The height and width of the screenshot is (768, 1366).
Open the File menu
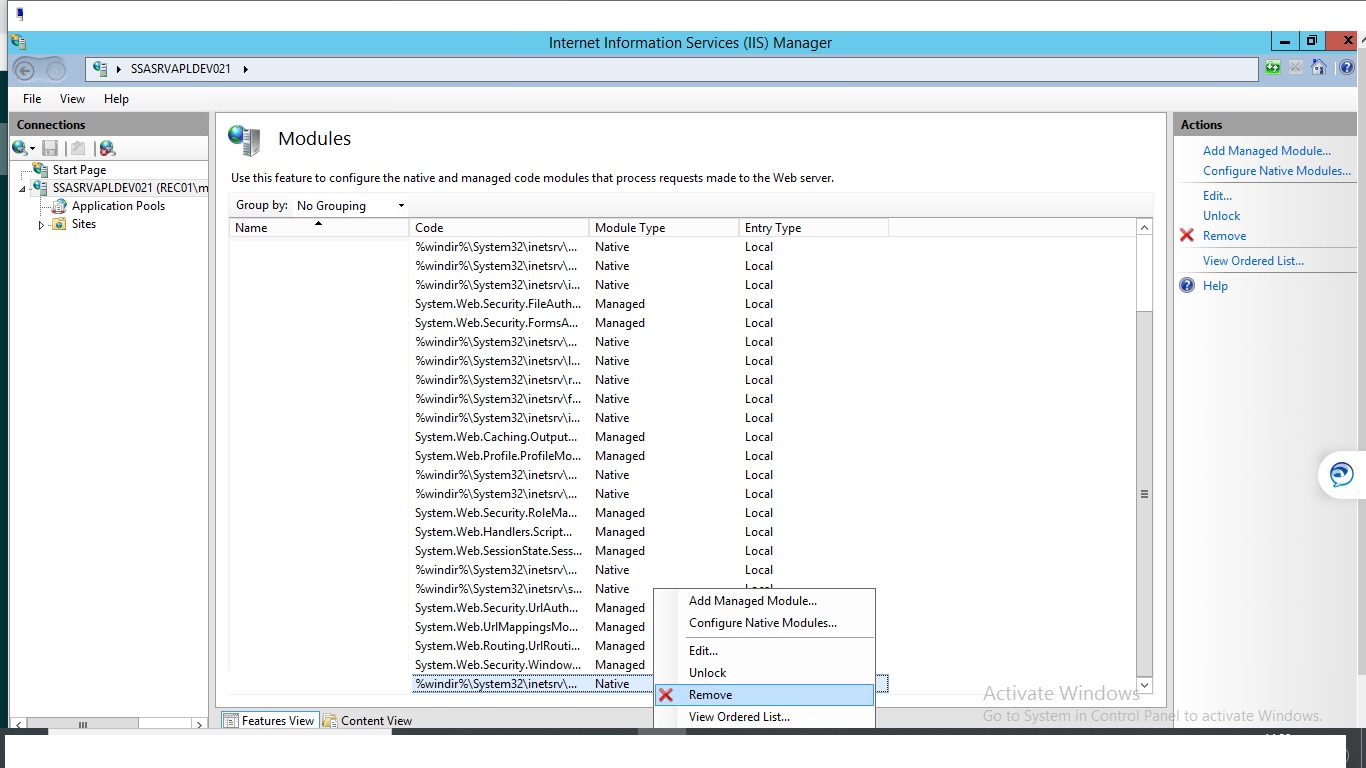[x=32, y=99]
